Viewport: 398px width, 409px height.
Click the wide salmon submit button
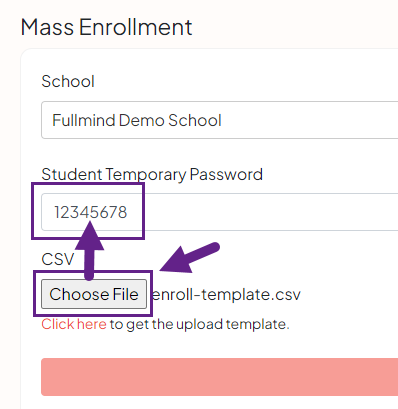coord(220,377)
